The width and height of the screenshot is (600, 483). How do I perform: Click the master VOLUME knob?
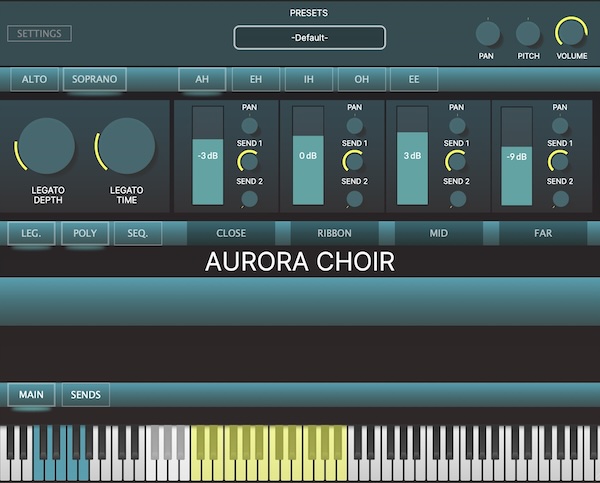point(571,33)
